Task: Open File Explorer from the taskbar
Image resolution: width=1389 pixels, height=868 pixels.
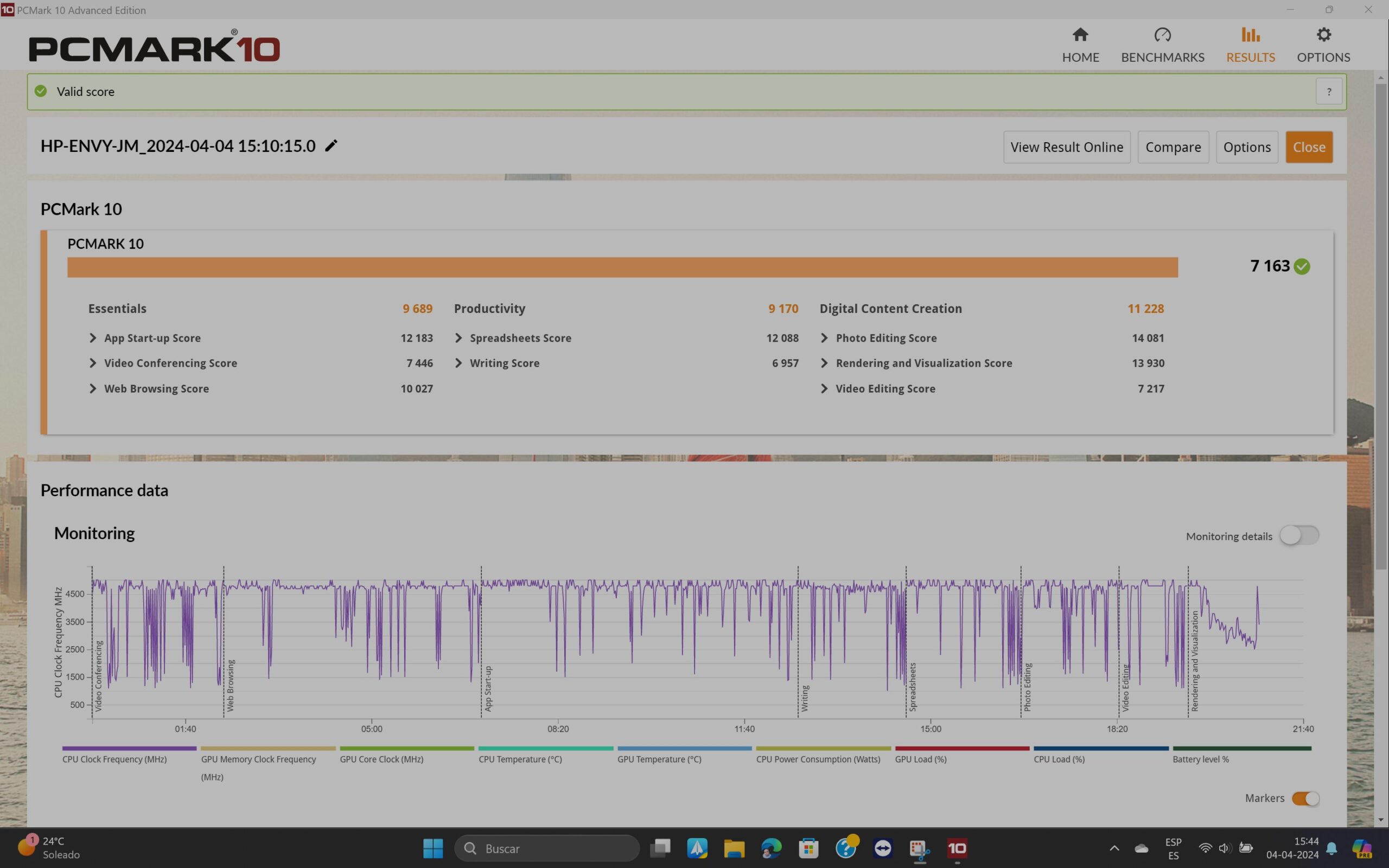Action: [x=734, y=848]
